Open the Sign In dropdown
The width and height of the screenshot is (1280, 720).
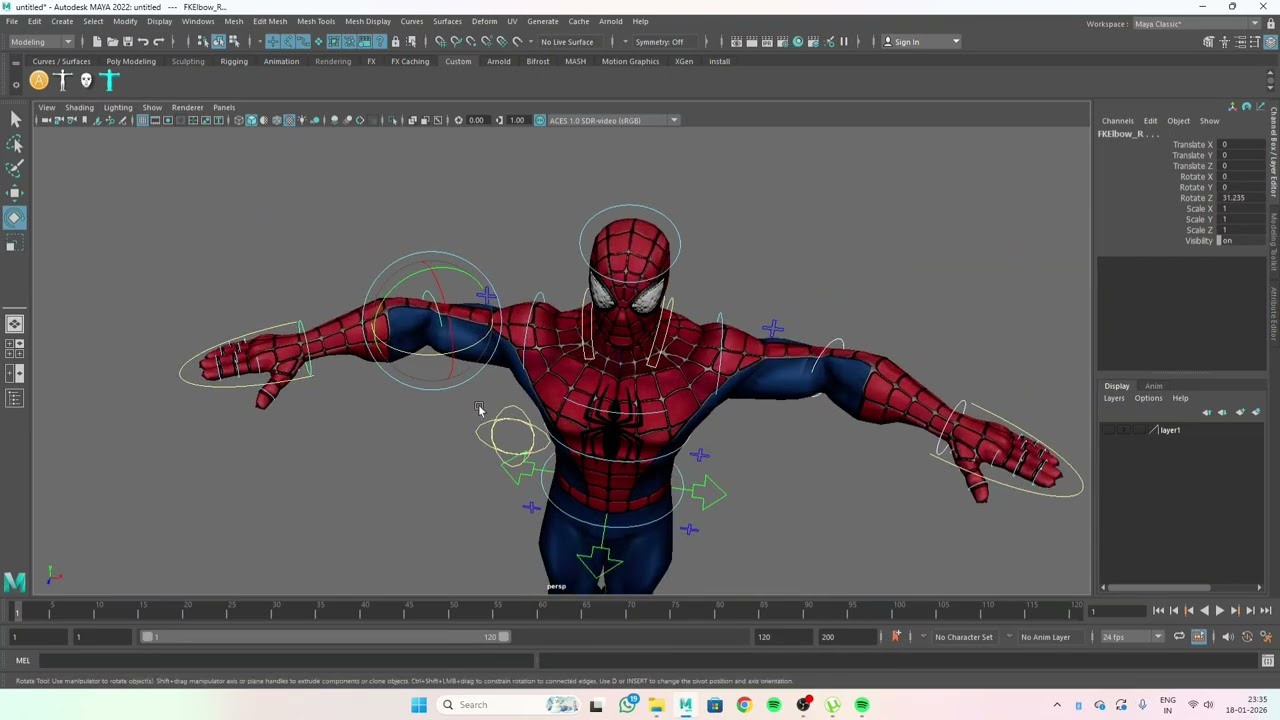coord(921,41)
